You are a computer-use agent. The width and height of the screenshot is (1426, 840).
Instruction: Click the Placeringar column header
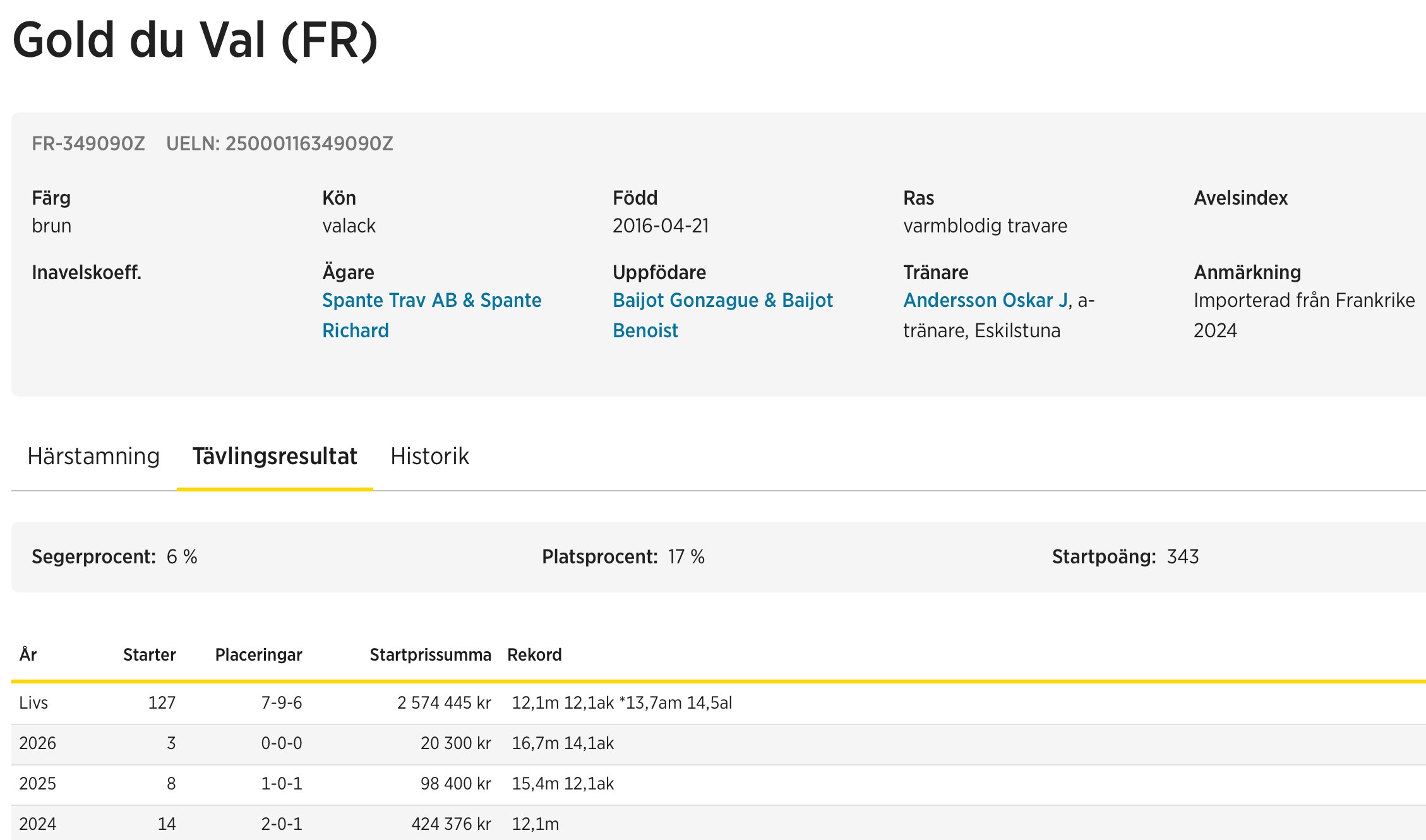click(x=258, y=654)
